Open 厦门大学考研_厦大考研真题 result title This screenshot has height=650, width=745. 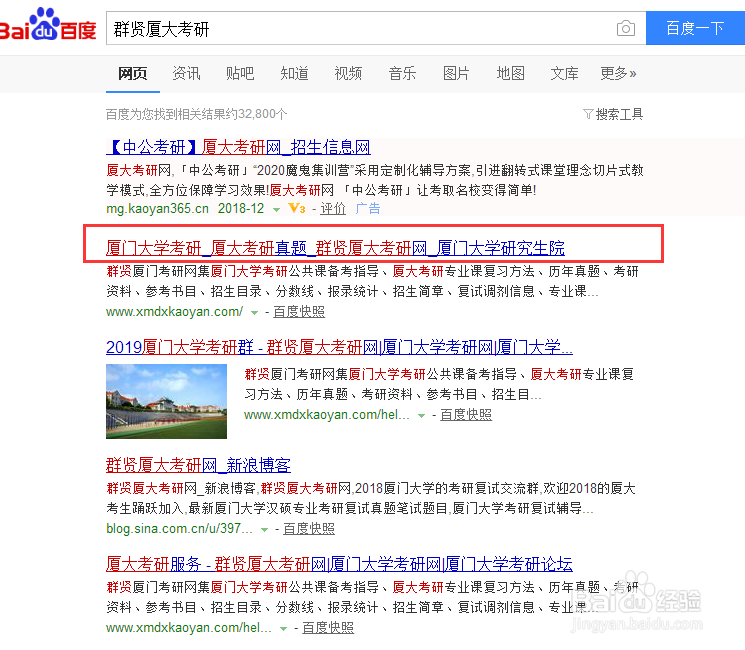coord(335,248)
